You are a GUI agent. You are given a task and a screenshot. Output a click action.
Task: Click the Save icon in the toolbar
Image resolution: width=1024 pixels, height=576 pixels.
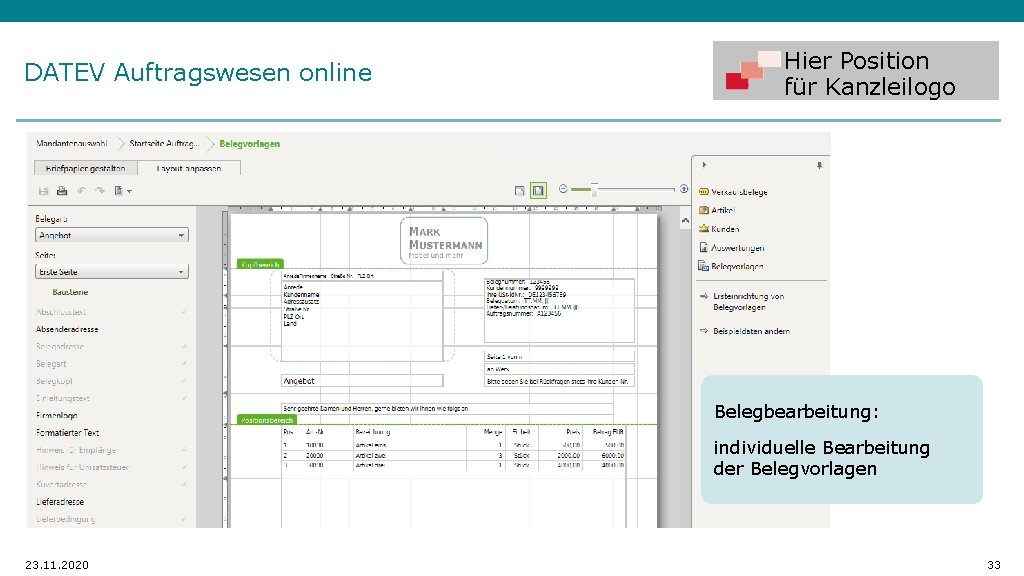click(44, 190)
